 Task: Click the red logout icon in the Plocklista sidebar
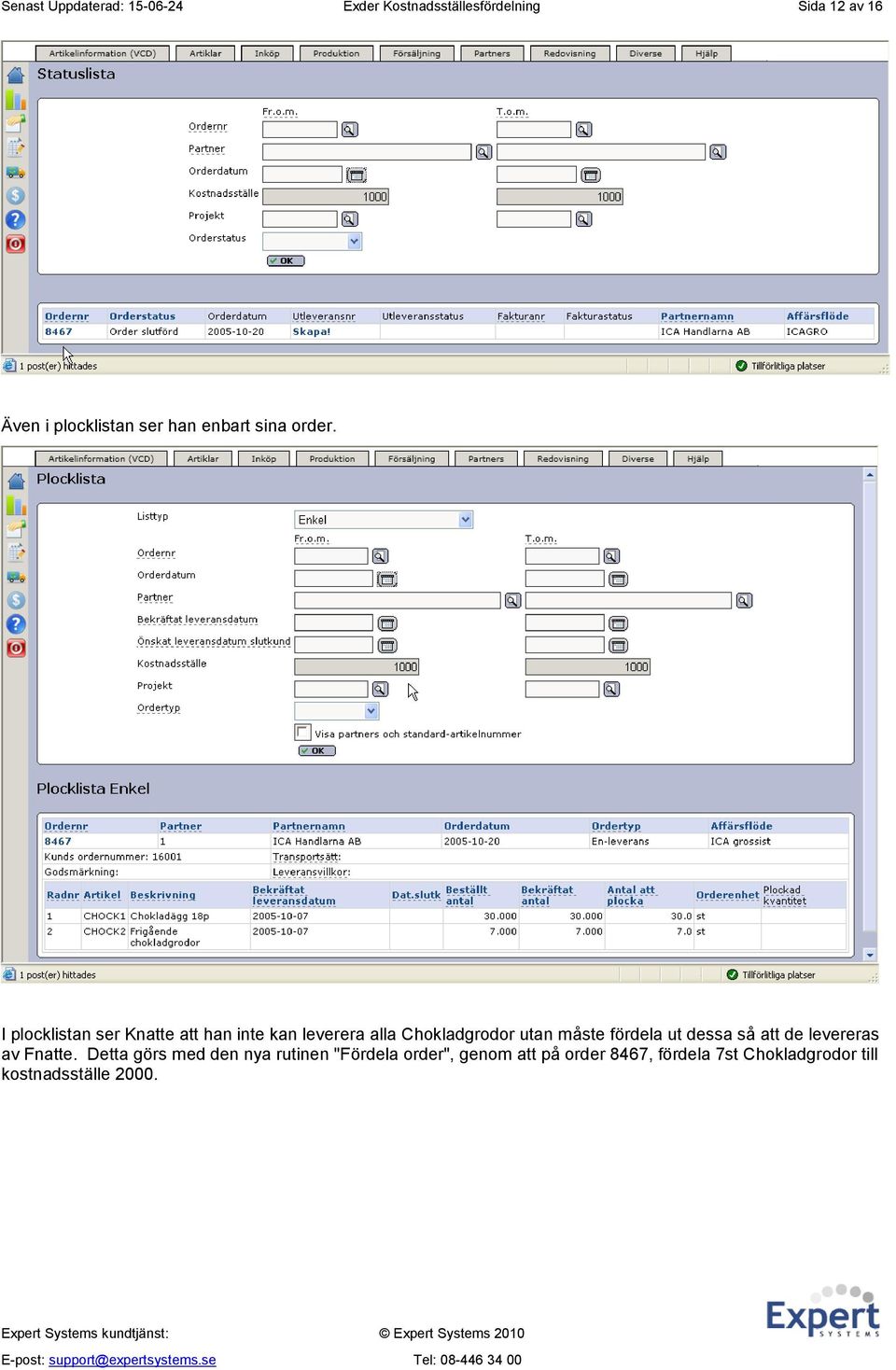pos(16,649)
